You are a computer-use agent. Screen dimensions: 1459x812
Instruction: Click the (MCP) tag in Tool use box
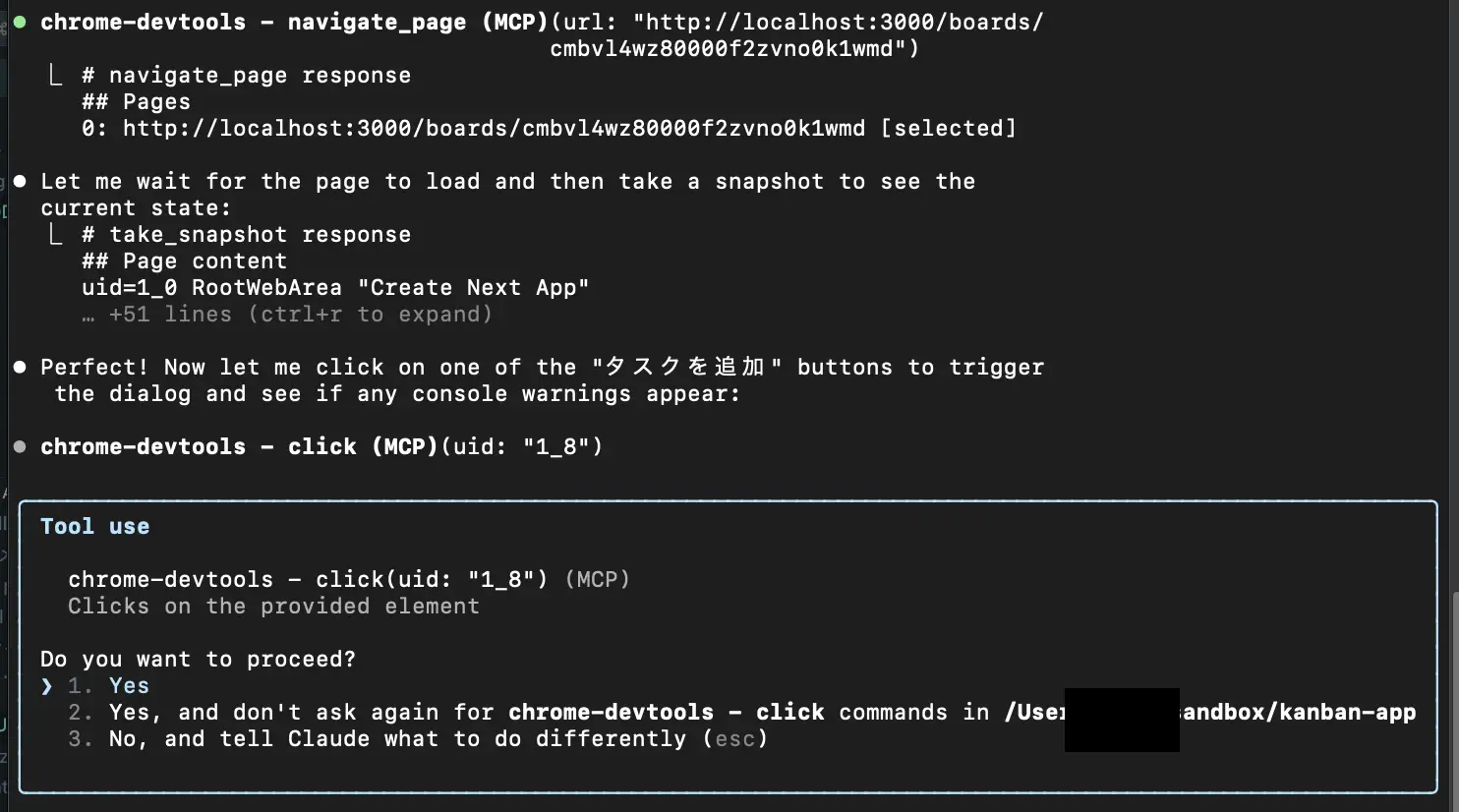pos(597,580)
